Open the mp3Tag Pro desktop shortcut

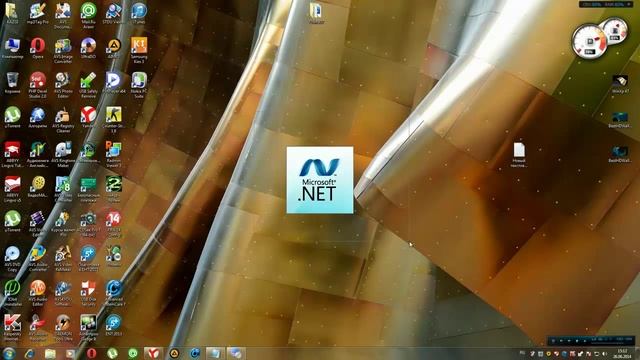coord(38,13)
